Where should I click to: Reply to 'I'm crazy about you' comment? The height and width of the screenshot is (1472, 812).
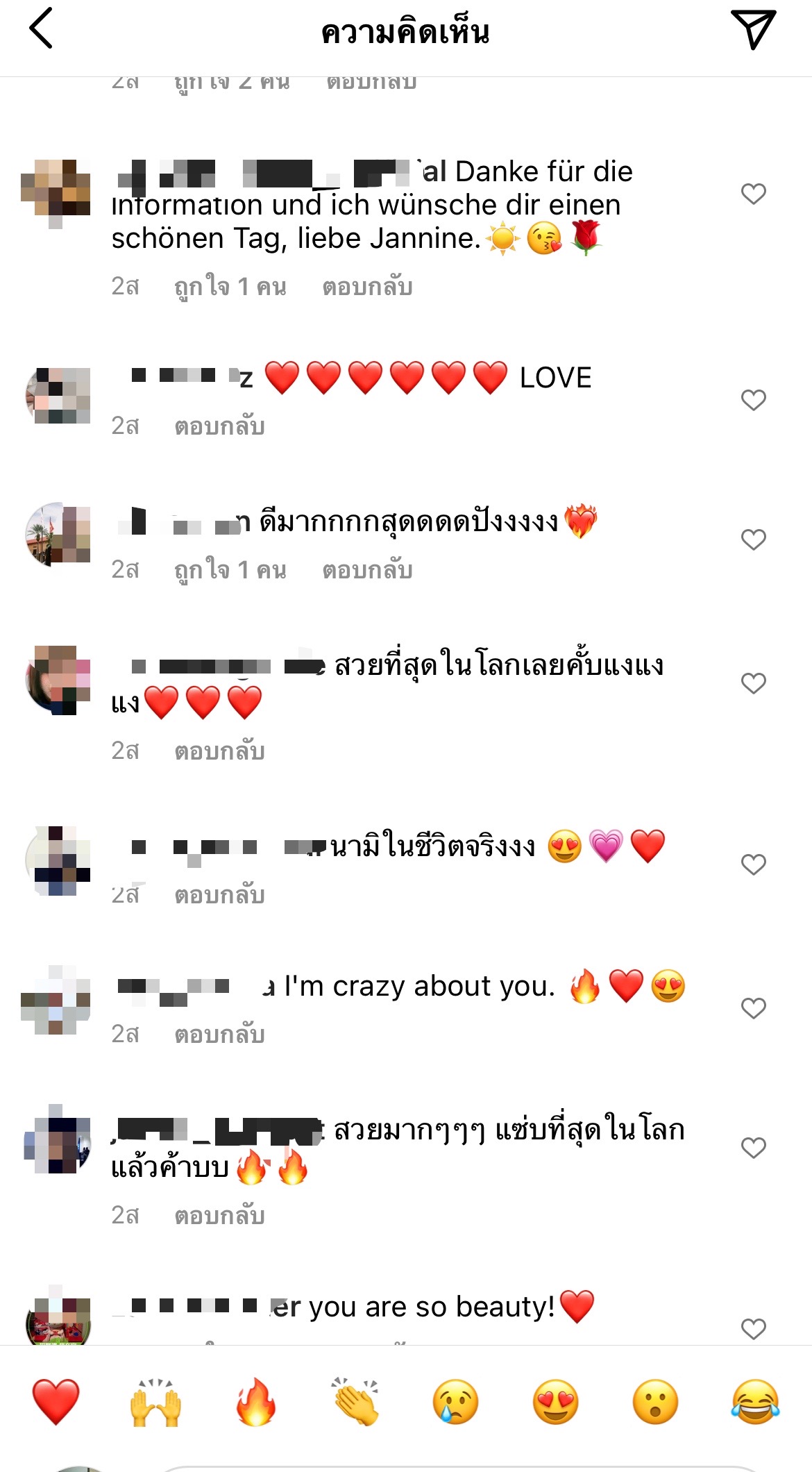click(x=219, y=1034)
